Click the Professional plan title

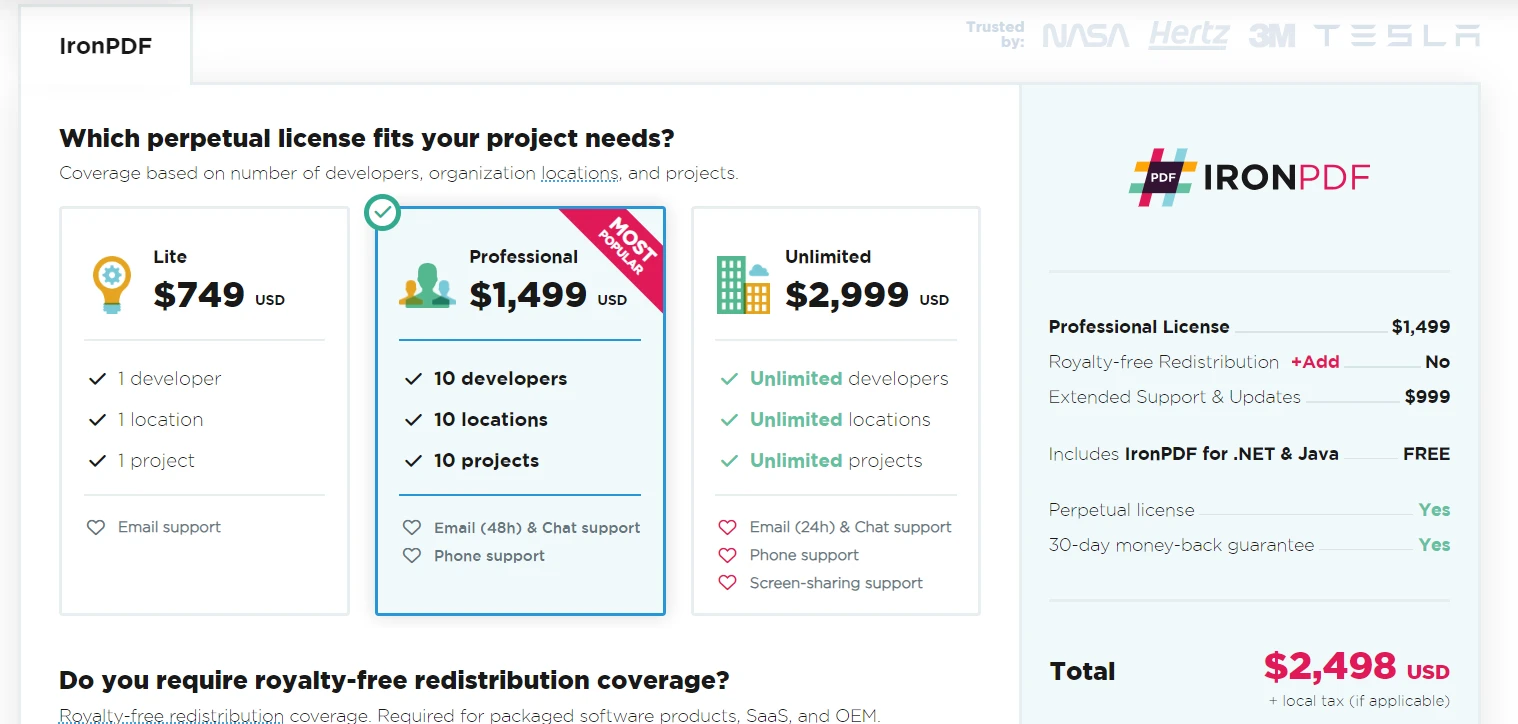pyautogui.click(x=524, y=257)
